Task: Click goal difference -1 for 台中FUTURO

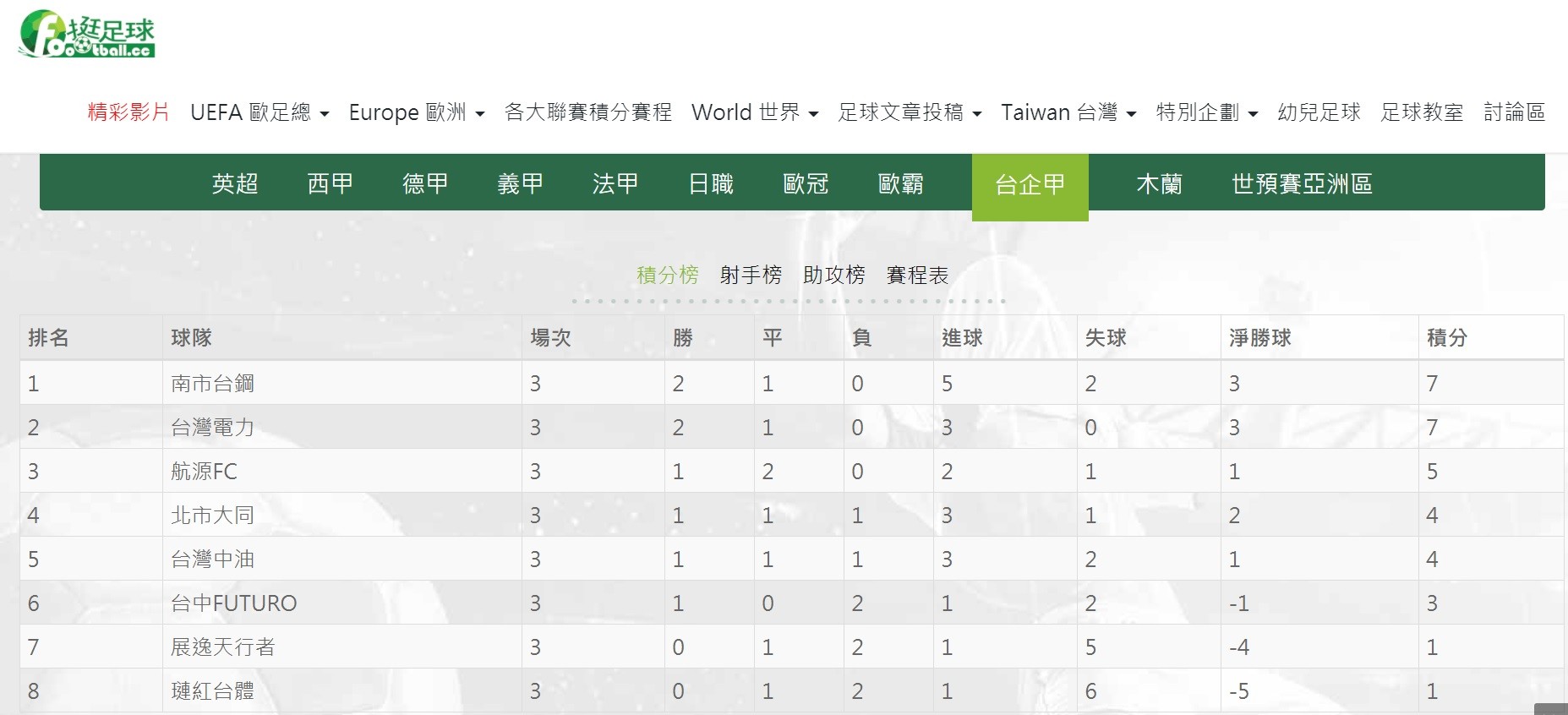Action: coord(1239,603)
